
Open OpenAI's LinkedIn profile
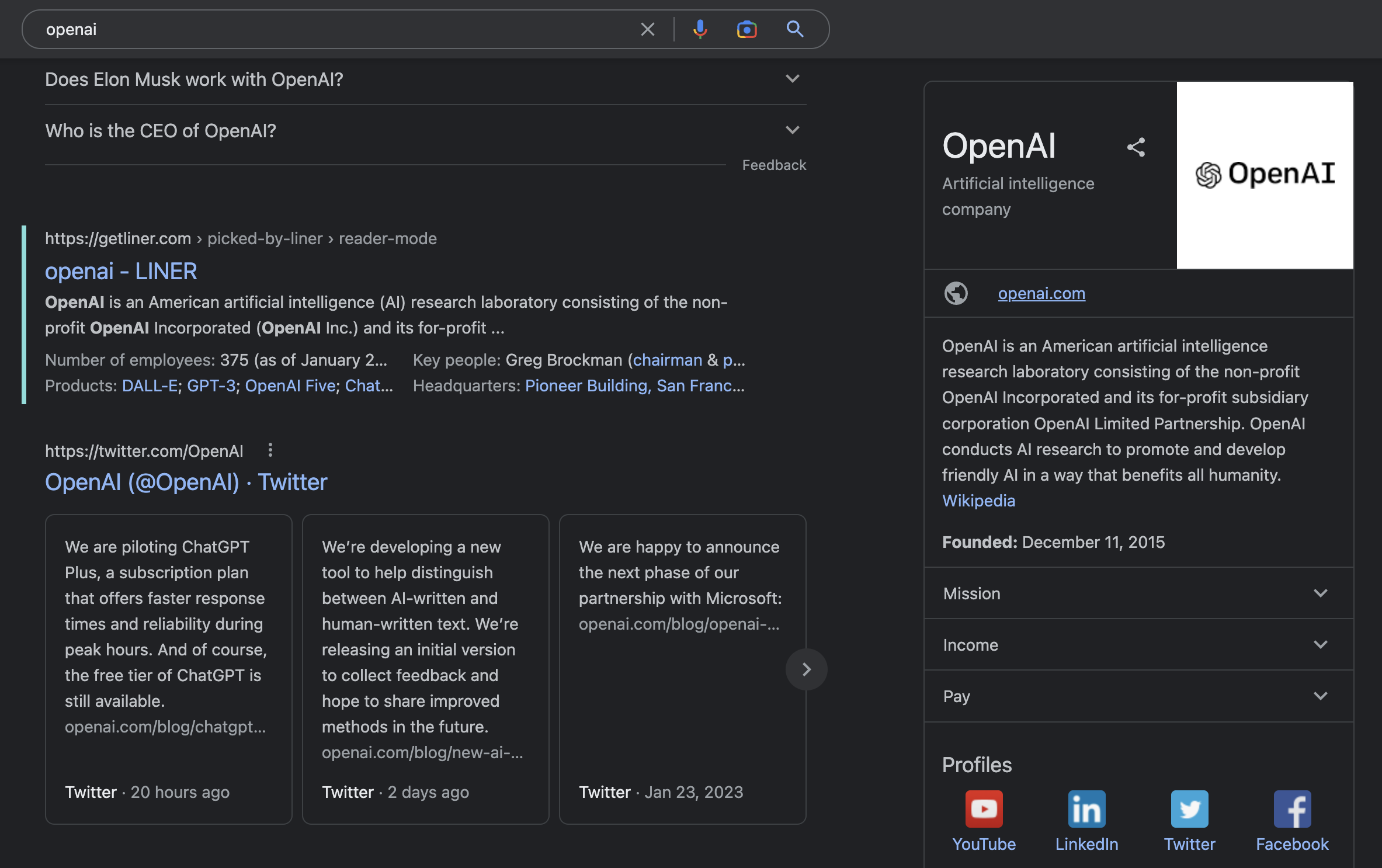(1086, 810)
